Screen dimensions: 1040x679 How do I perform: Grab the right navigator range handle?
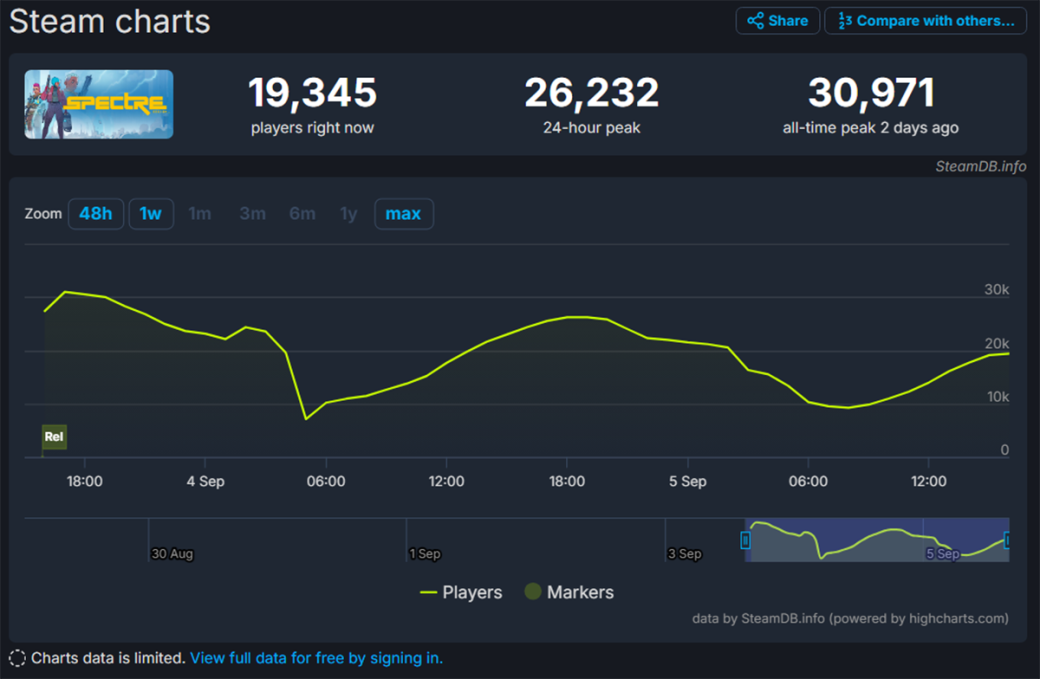coord(1008,540)
